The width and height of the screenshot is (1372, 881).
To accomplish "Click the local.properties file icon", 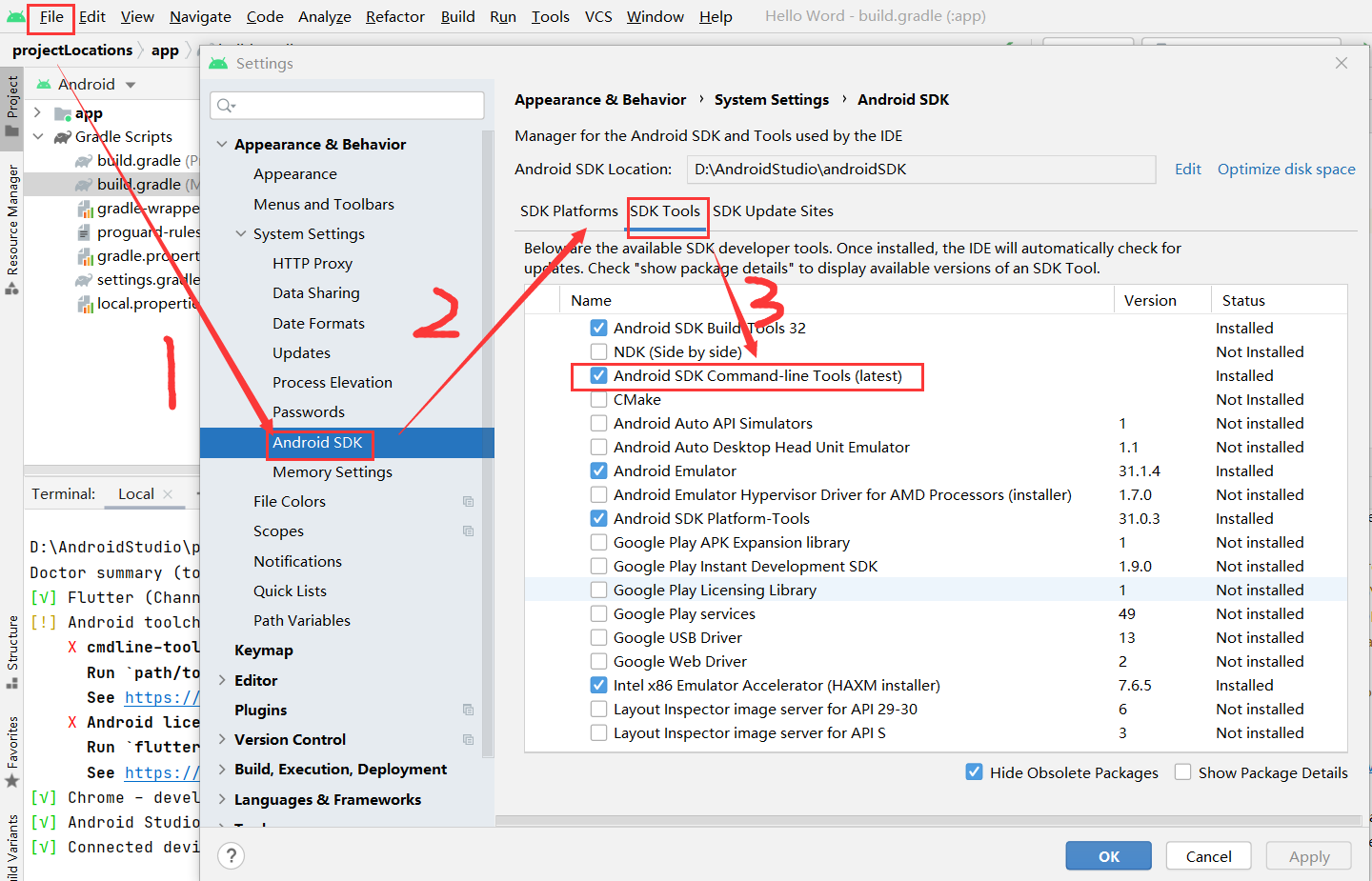I will pos(85,304).
